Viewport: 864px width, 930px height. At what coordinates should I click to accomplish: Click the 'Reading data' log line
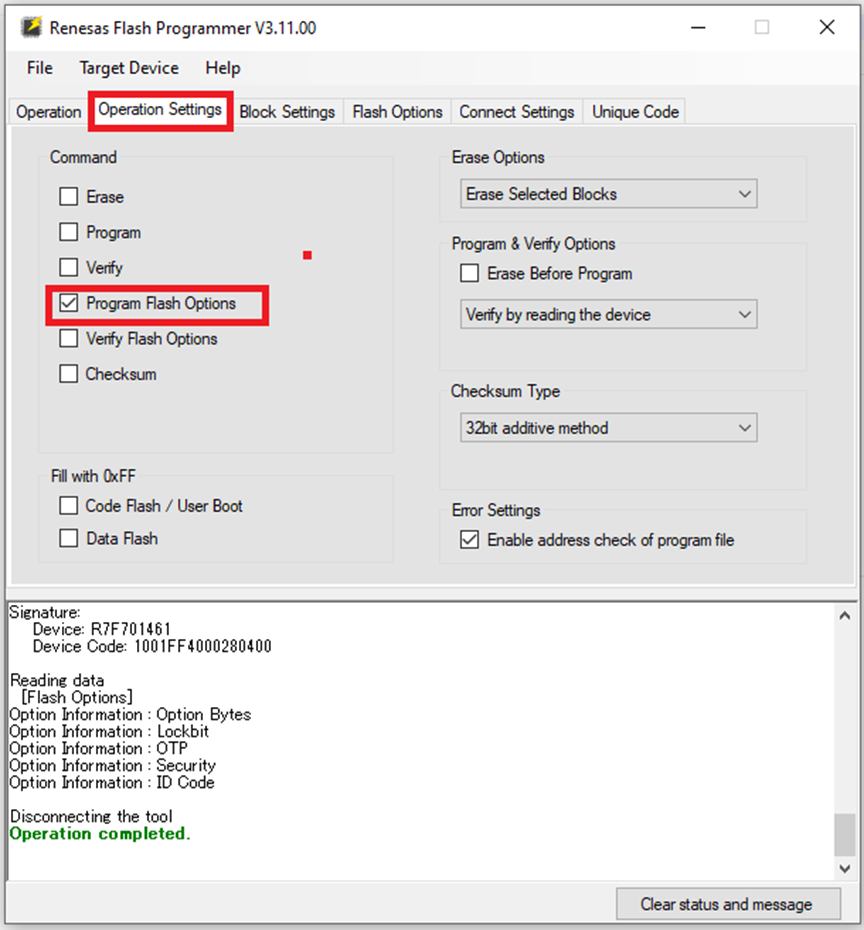[x=57, y=680]
